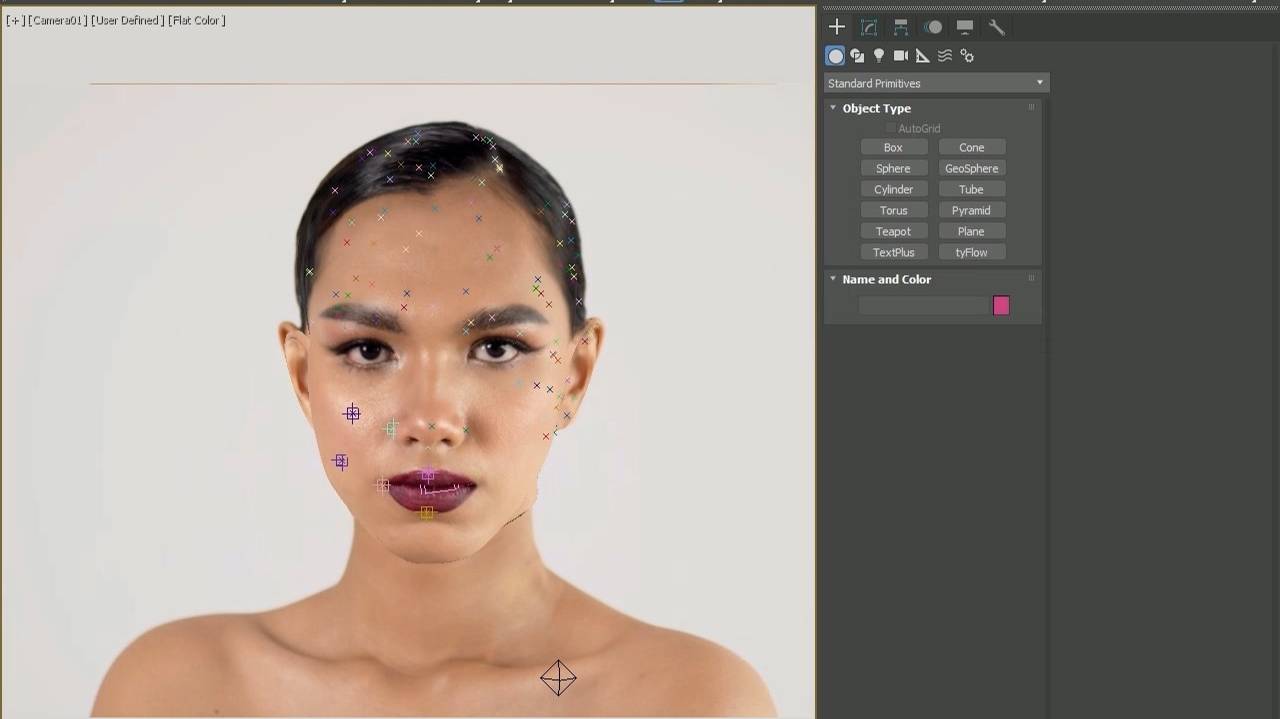Open the Standard Primitives dropdown

tap(936, 83)
